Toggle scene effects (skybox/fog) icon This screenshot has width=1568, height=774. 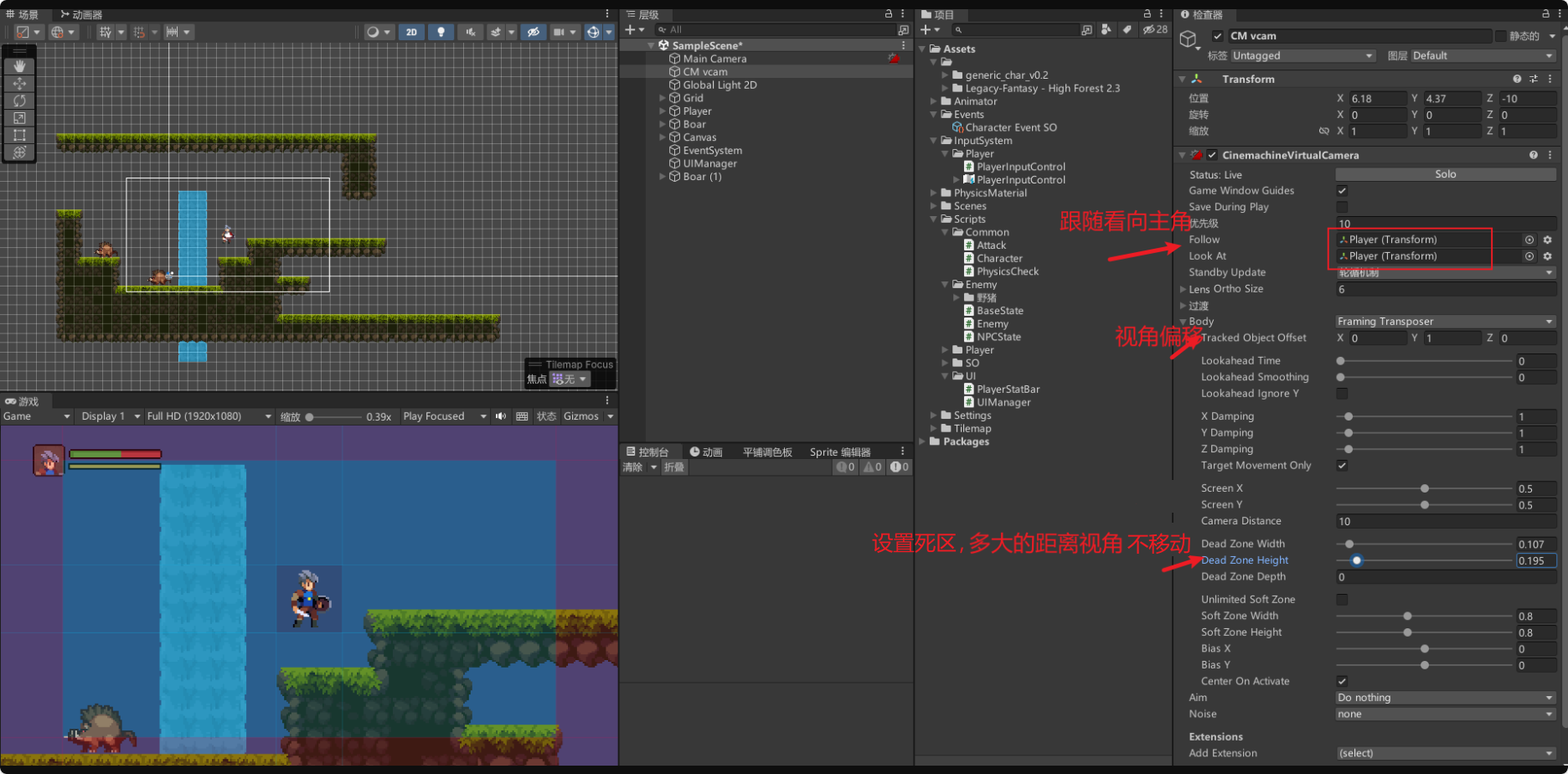coord(496,32)
